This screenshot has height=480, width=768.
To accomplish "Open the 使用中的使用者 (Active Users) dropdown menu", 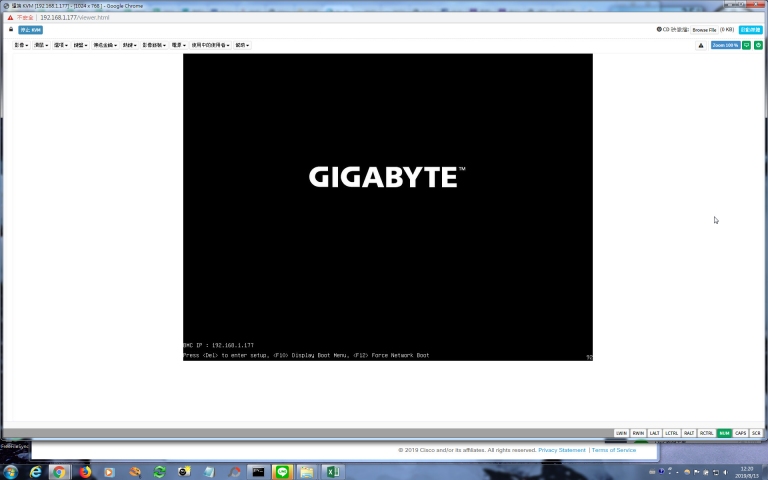I will pyautogui.click(x=211, y=45).
